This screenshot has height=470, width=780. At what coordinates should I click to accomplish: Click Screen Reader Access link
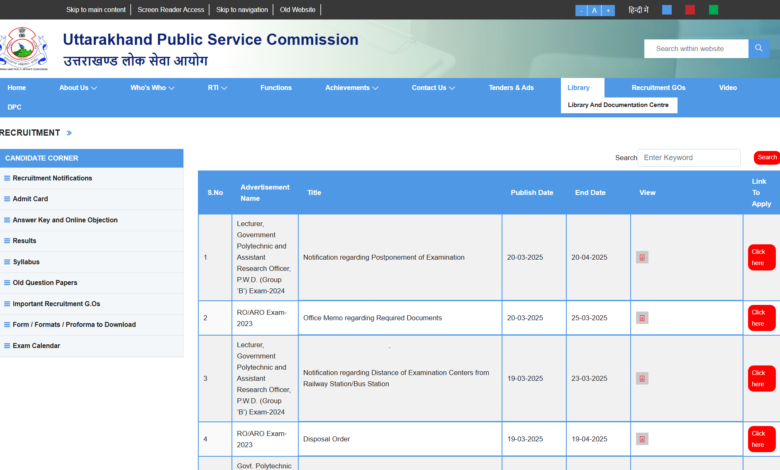pos(171,9)
